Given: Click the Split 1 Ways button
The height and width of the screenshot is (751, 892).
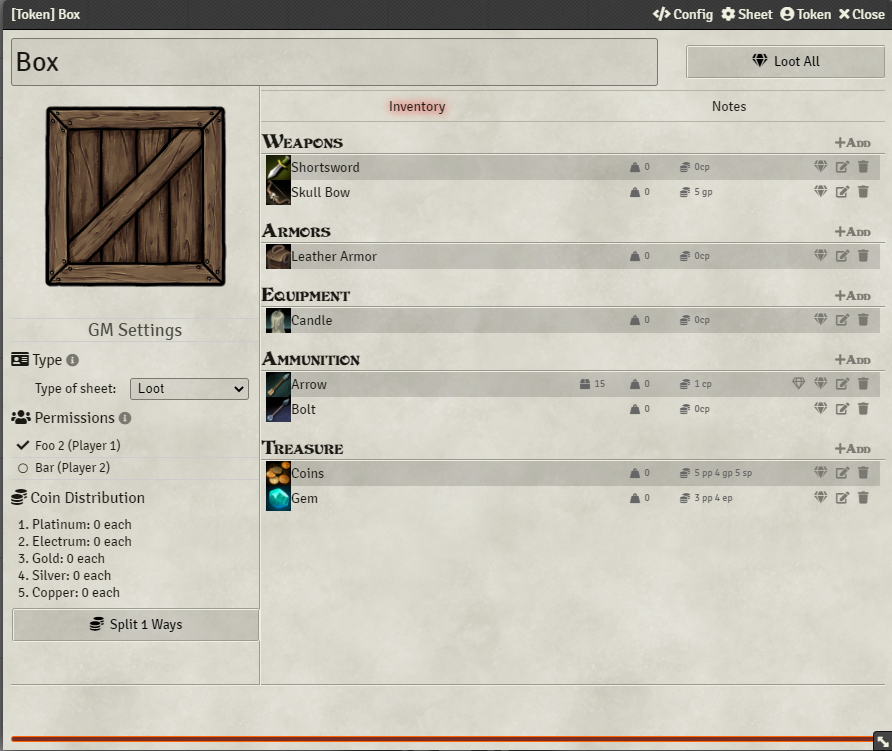Looking at the screenshot, I should coord(135,625).
